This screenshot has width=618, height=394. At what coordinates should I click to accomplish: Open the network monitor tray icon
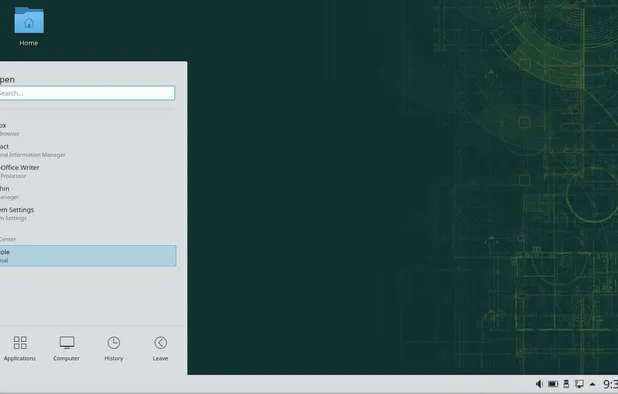(x=579, y=384)
